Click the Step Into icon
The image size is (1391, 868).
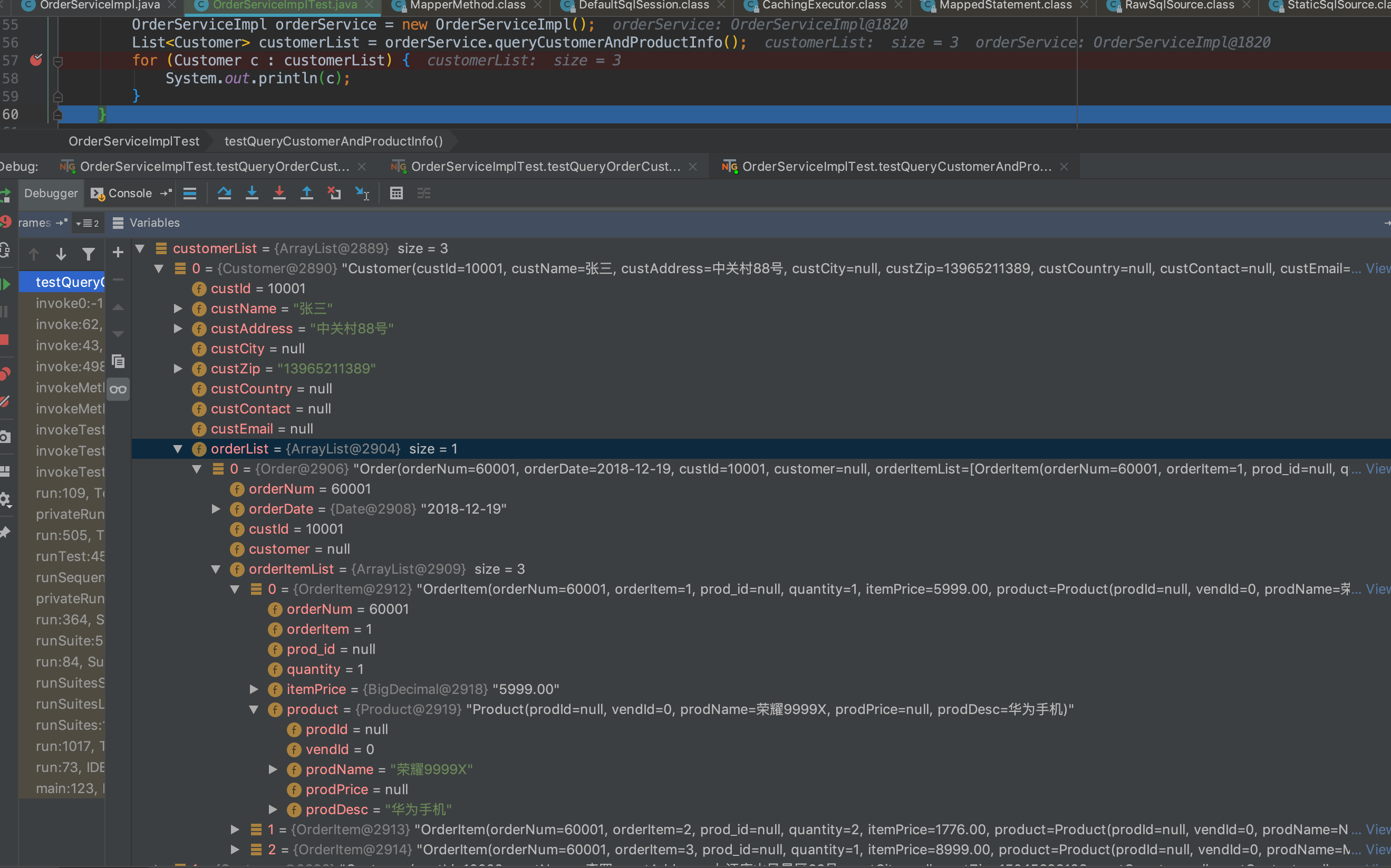252,193
